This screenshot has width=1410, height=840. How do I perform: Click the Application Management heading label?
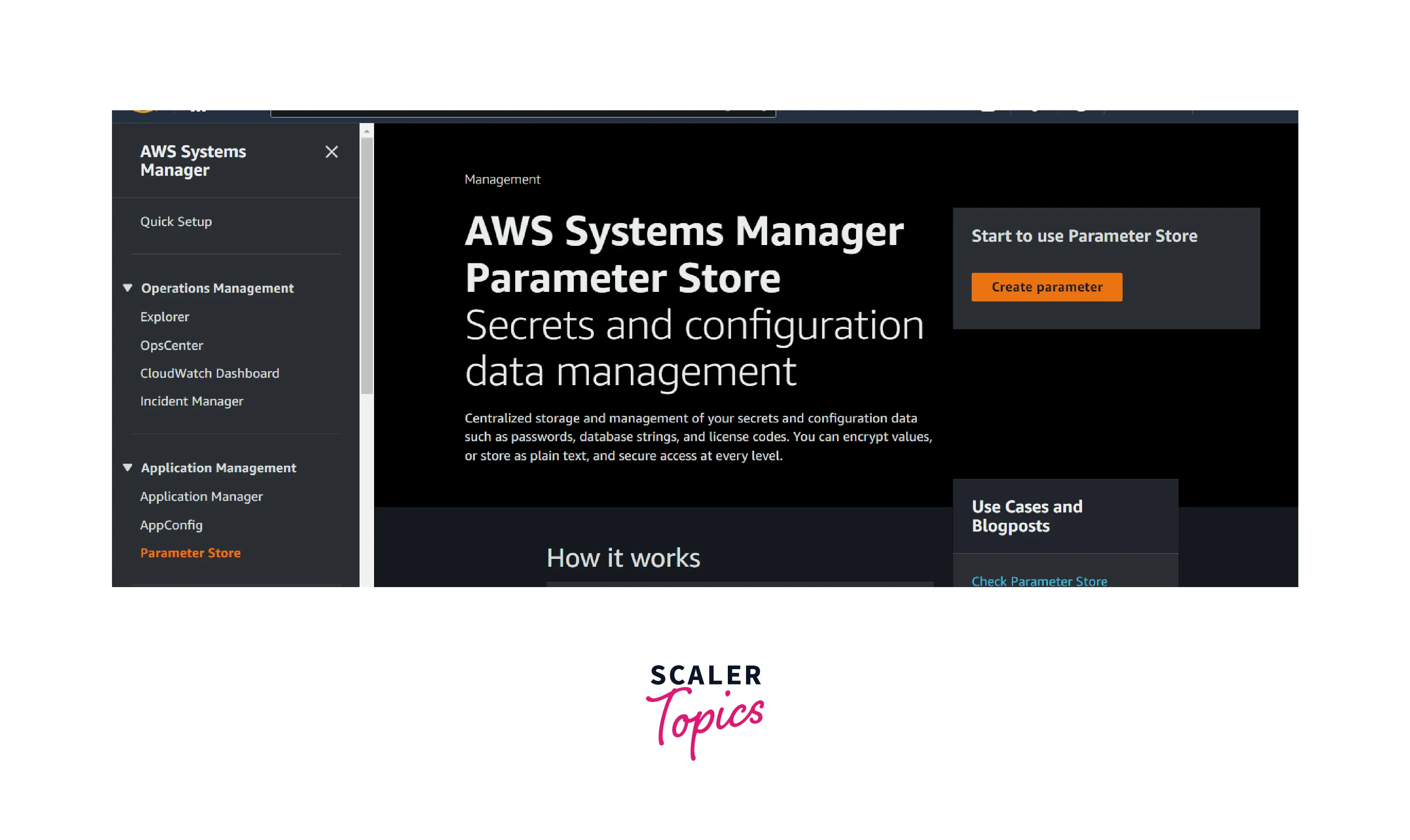coord(219,468)
